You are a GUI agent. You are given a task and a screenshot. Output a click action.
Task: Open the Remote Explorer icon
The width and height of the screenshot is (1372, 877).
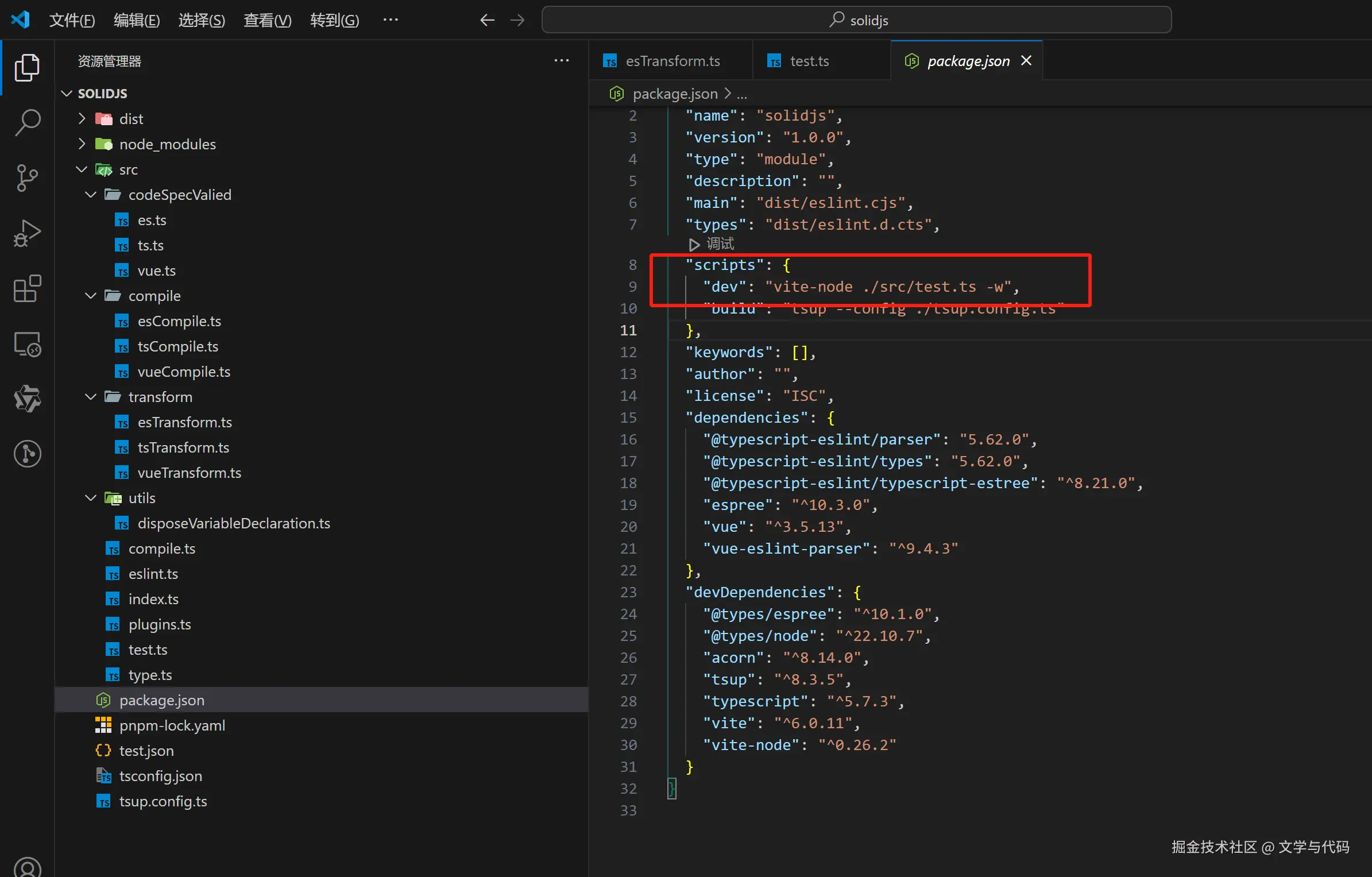click(x=27, y=344)
